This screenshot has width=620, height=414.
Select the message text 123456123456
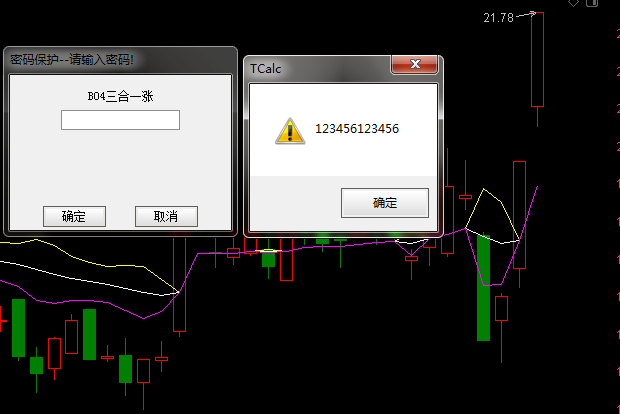click(357, 129)
